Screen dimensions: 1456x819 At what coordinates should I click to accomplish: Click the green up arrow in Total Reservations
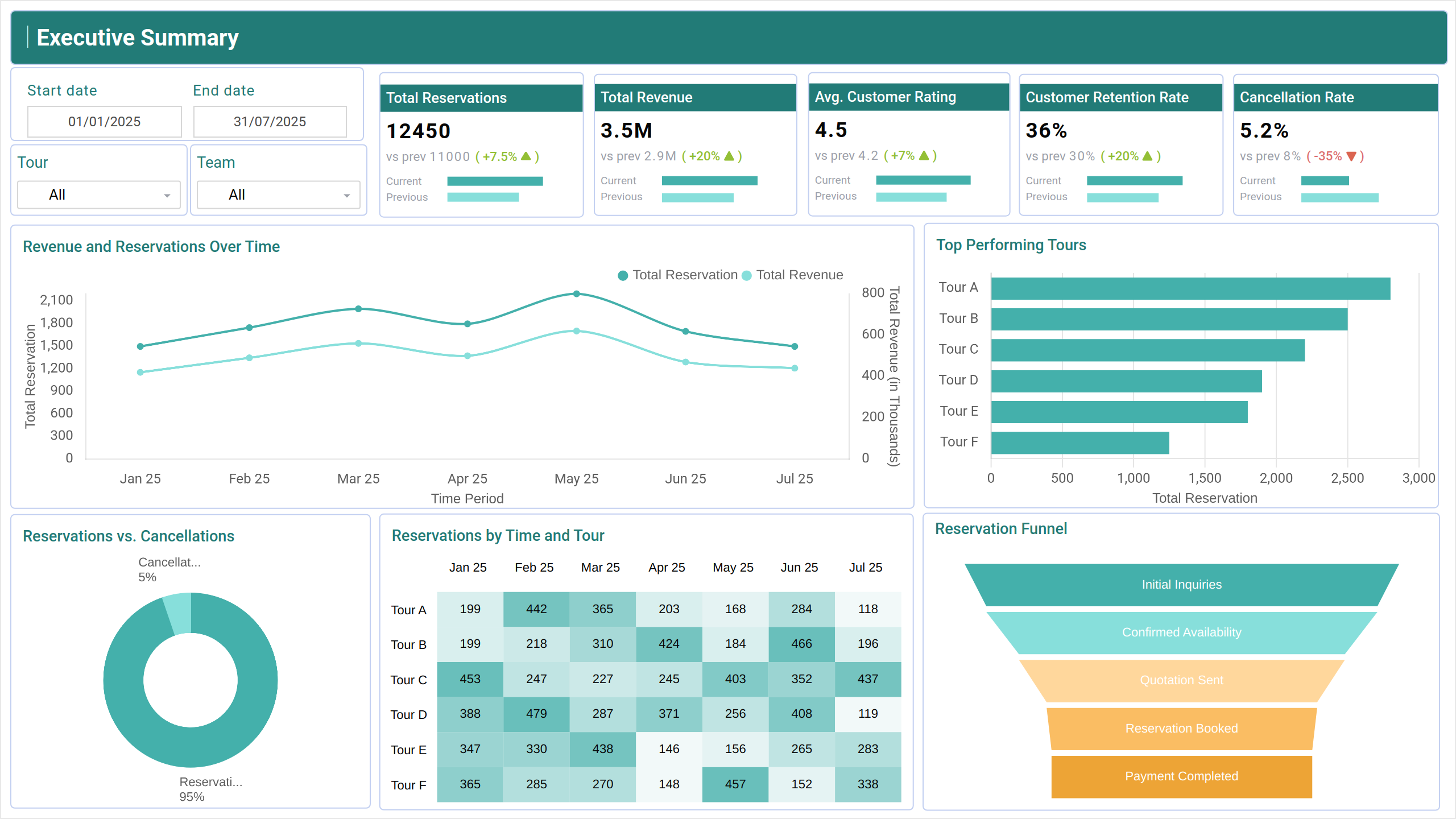click(526, 156)
